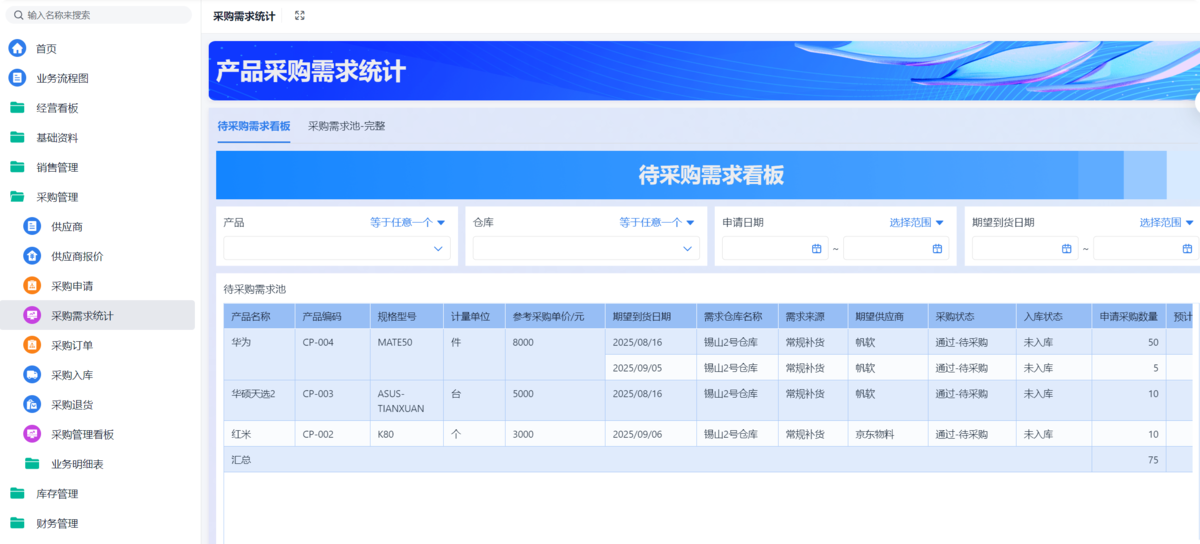Viewport: 1200px width, 544px height.
Task: Open calendar icon for 期望到货日期 start date
Action: click(x=1067, y=248)
